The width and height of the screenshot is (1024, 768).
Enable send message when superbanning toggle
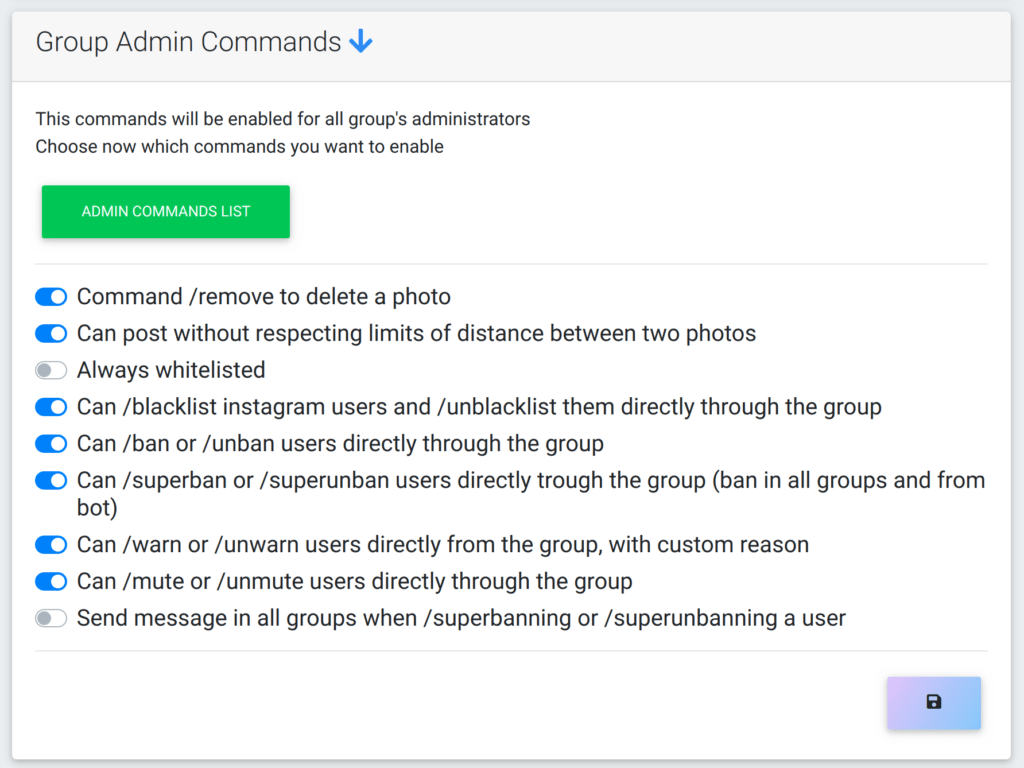pyautogui.click(x=51, y=618)
